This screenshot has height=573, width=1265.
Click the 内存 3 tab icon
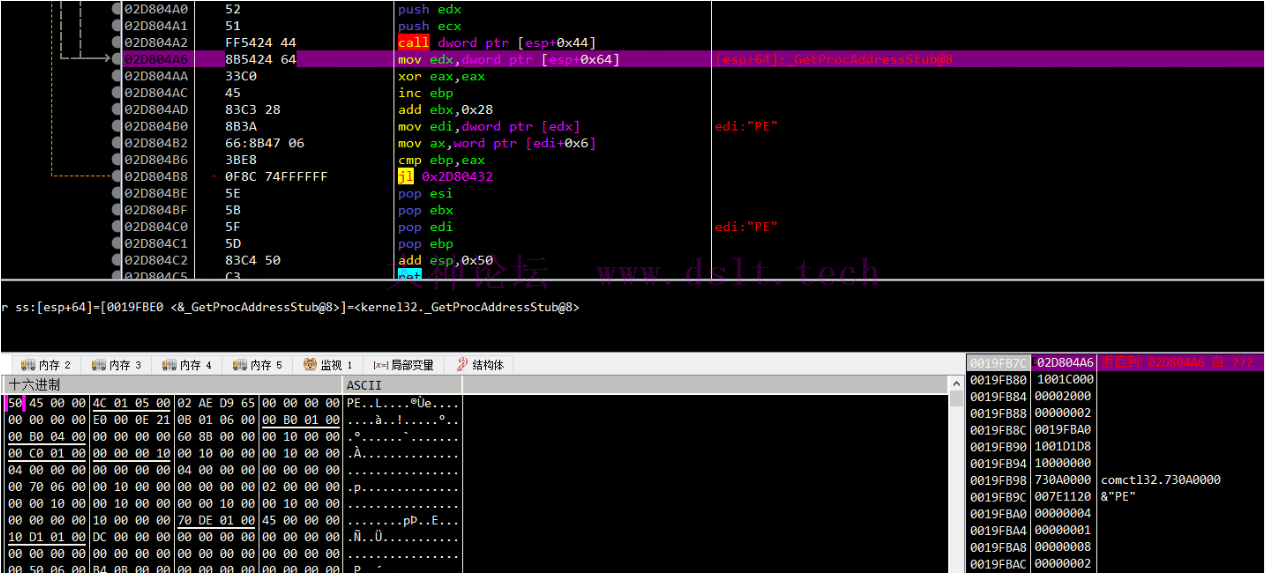[98, 365]
